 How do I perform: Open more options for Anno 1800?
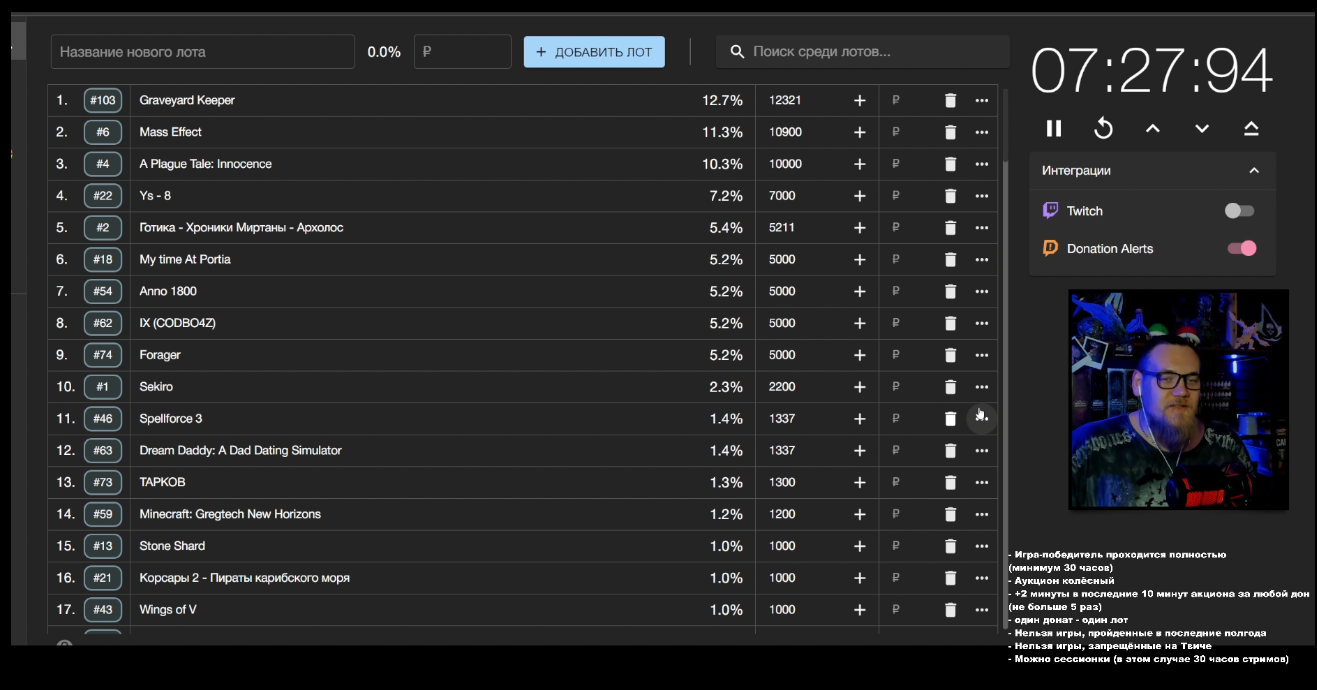pyautogui.click(x=981, y=291)
